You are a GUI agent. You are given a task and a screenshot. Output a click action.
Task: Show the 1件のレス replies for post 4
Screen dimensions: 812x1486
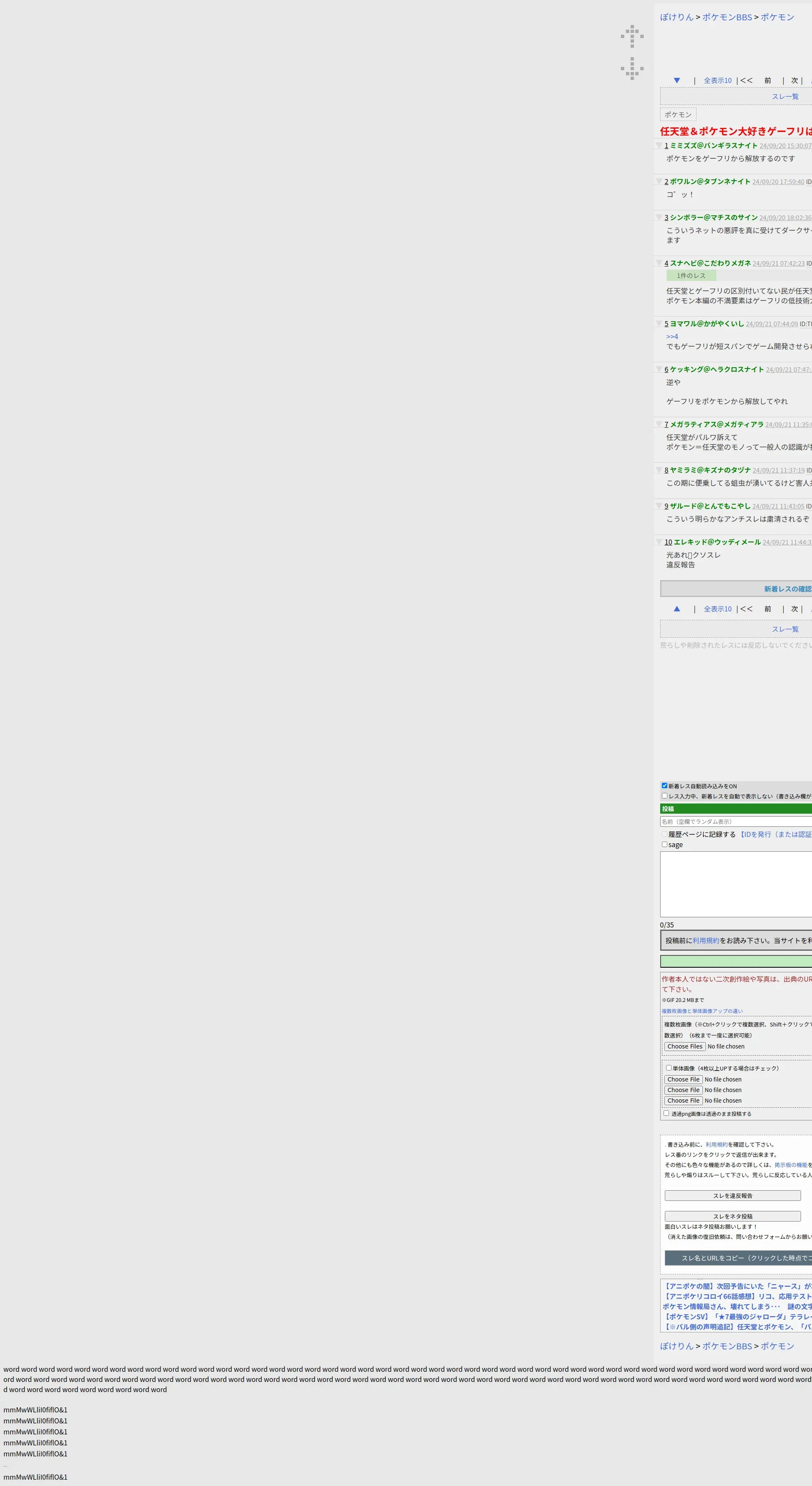point(691,276)
